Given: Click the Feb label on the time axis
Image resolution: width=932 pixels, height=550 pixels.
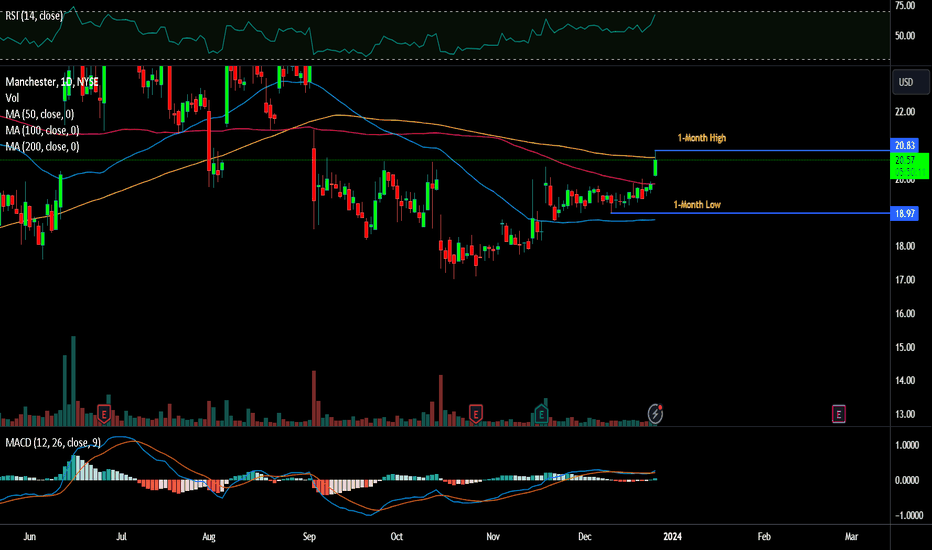Looking at the screenshot, I should point(764,536).
